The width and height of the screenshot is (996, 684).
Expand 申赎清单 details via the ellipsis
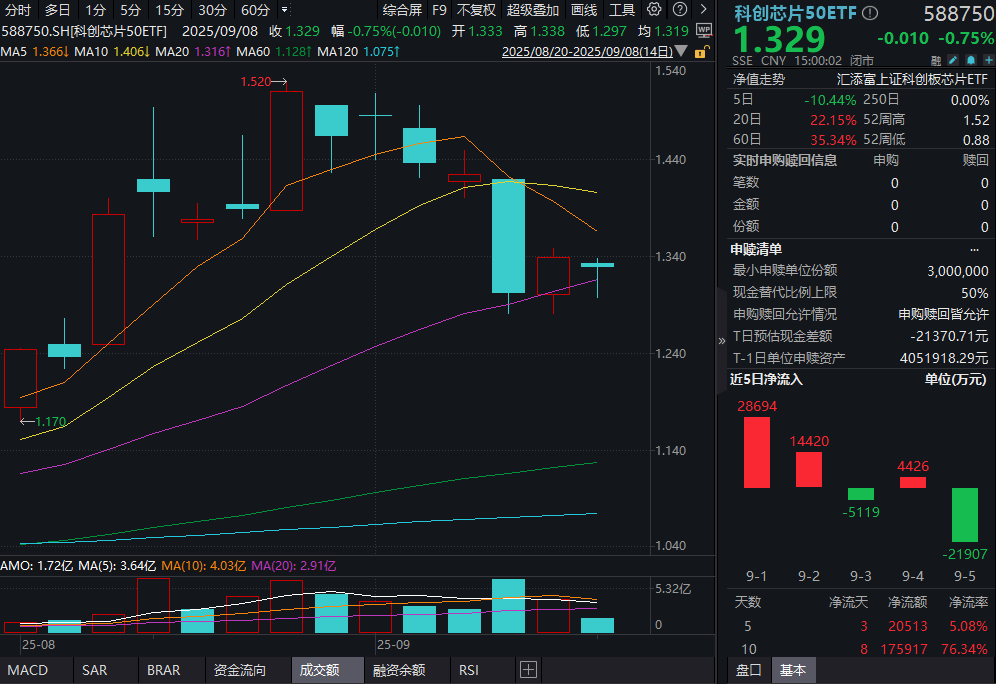coord(977,249)
